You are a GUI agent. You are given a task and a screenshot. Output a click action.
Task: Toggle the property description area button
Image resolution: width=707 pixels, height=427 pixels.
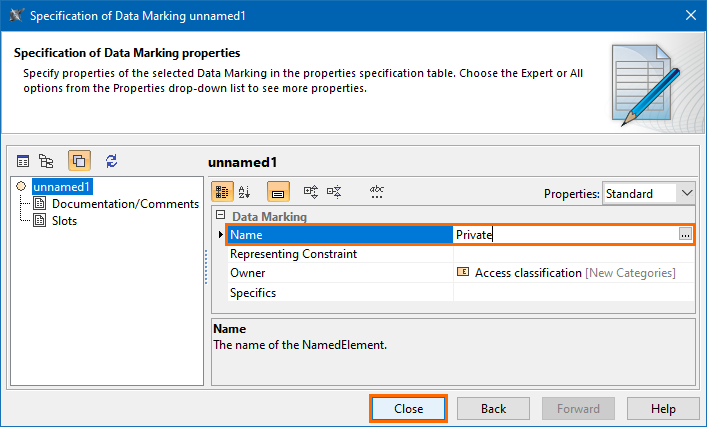tap(278, 192)
